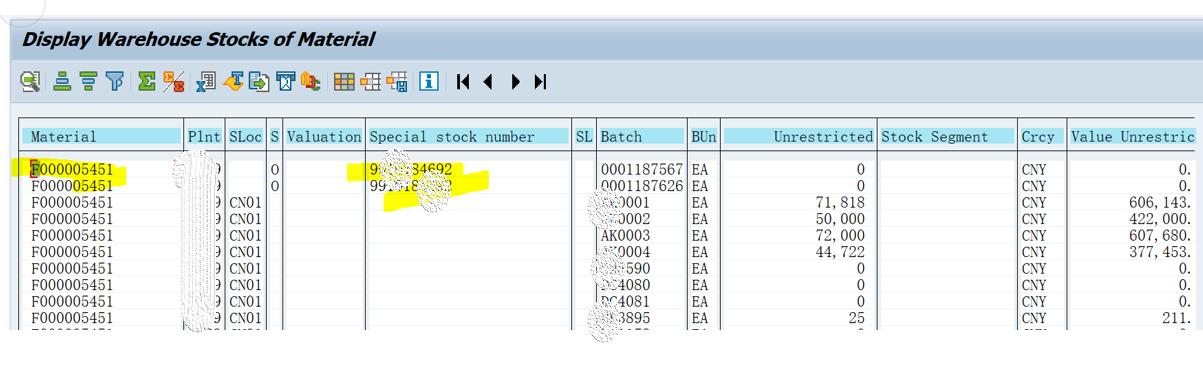This screenshot has height=371, width=1203.
Task: Select the SLoc column header
Action: [x=246, y=137]
